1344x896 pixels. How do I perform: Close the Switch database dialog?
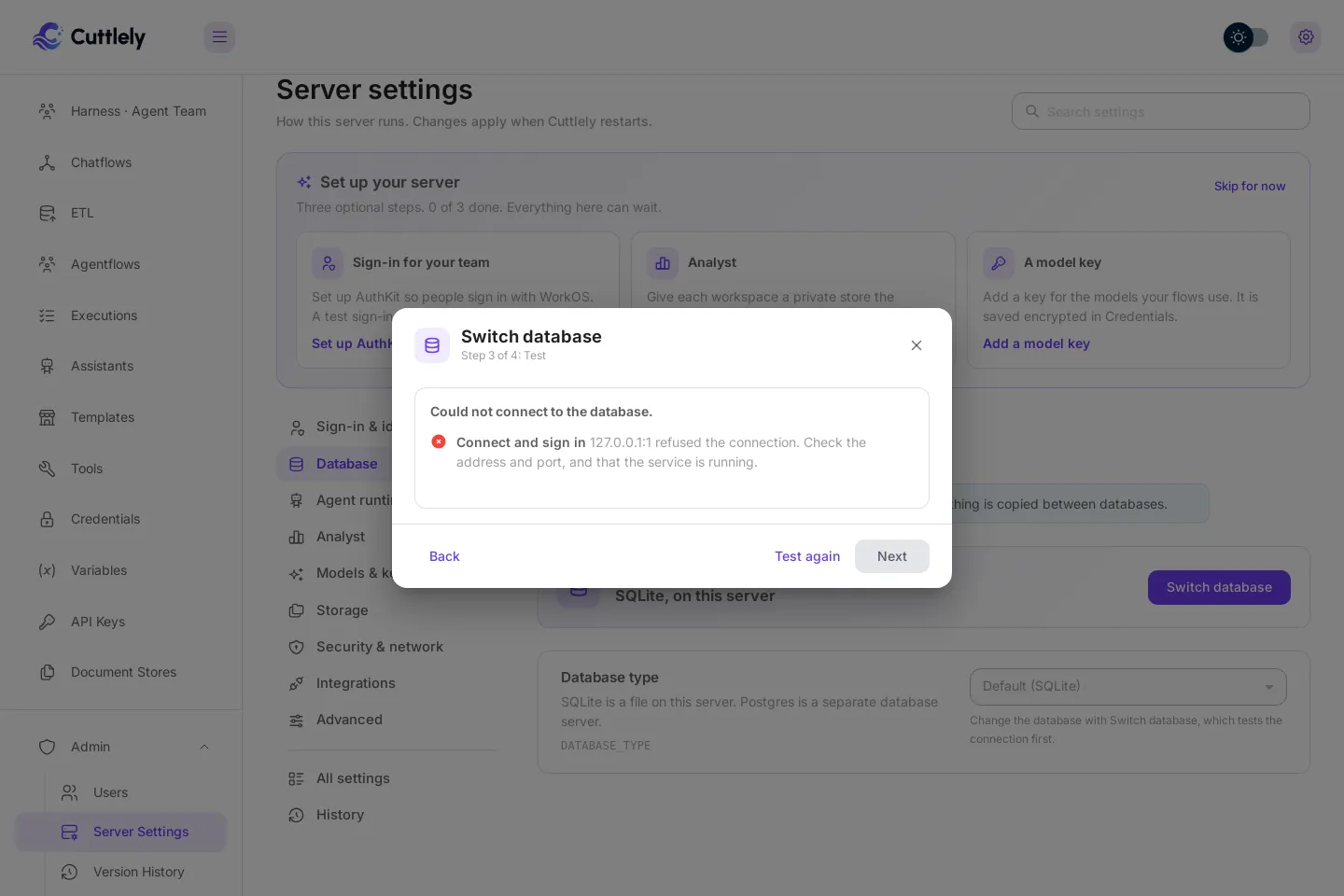917,345
